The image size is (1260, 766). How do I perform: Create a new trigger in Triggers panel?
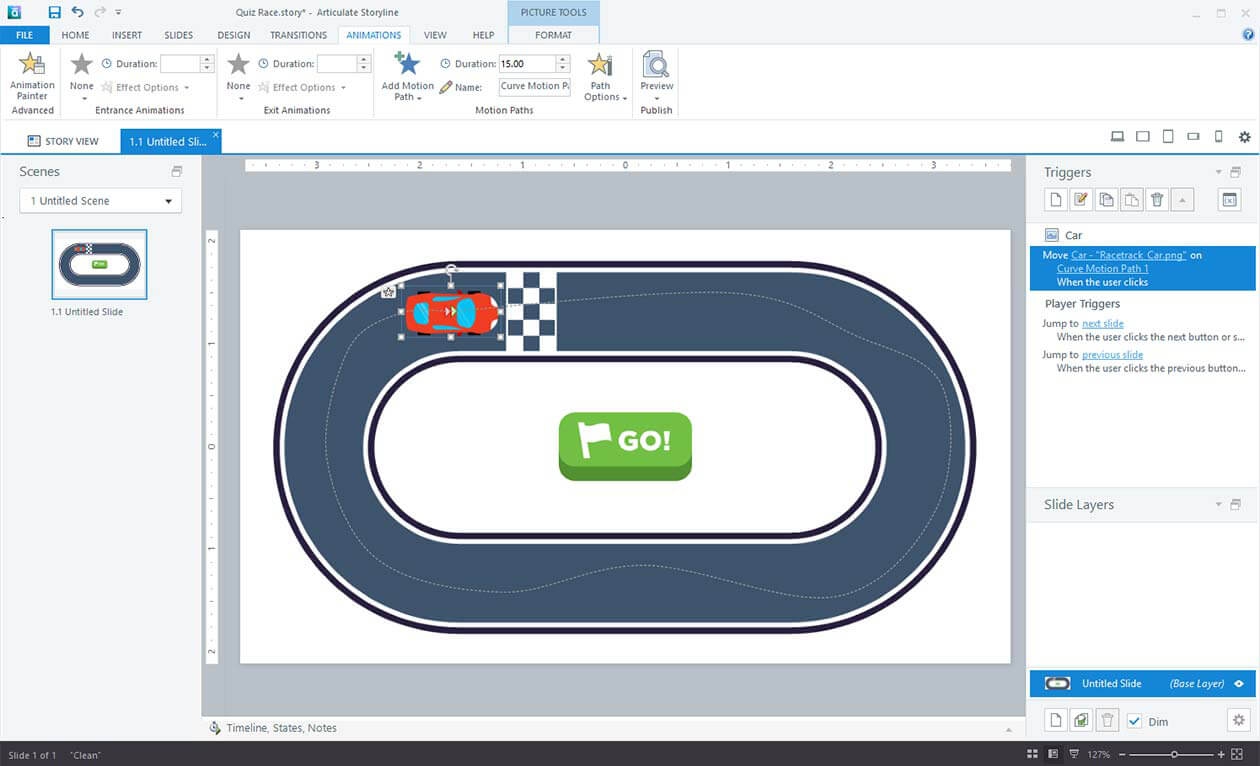(x=1055, y=200)
